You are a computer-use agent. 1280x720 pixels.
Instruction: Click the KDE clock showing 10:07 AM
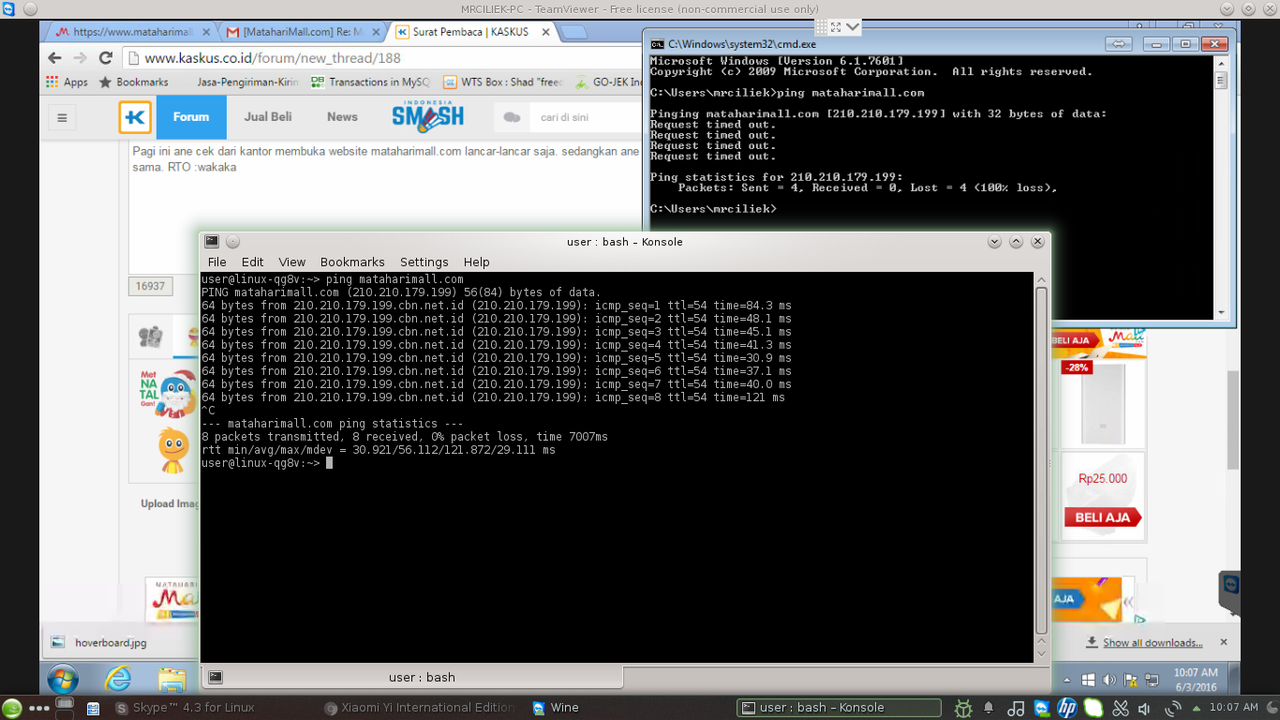1233,708
